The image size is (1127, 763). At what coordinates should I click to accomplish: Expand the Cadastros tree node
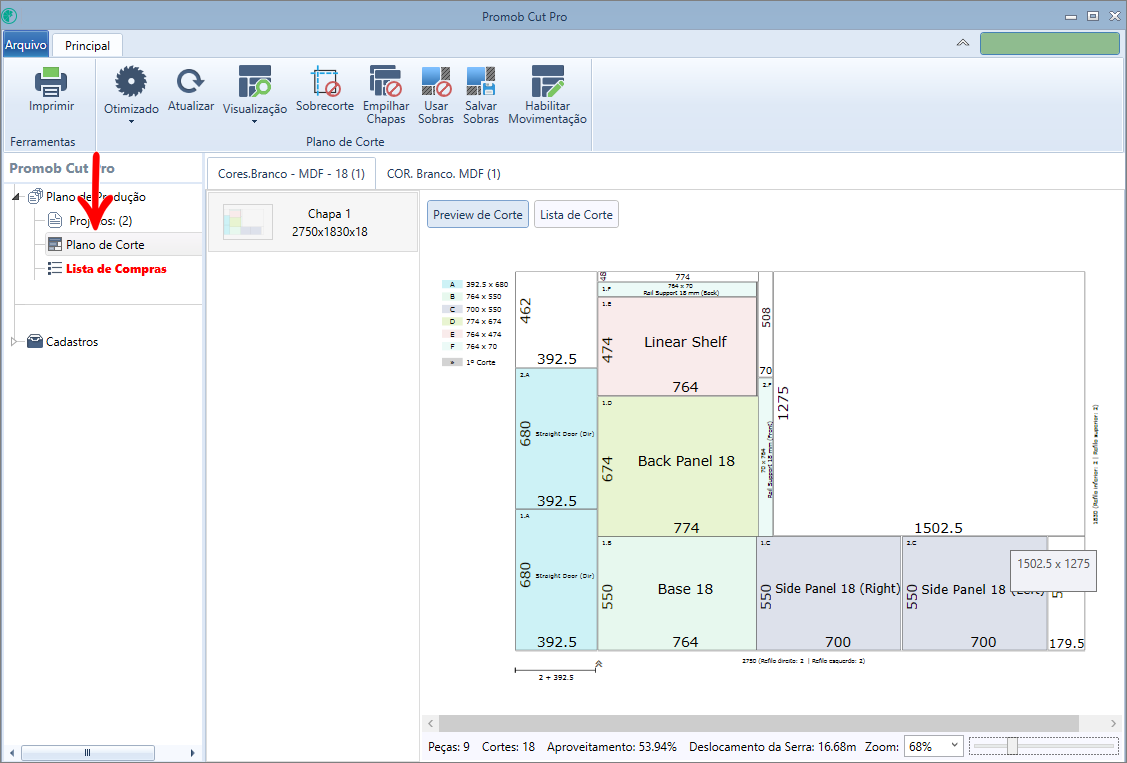14,342
